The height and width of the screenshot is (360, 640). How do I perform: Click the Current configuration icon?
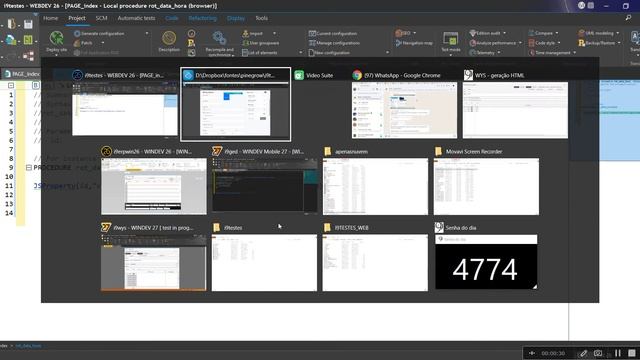point(312,33)
